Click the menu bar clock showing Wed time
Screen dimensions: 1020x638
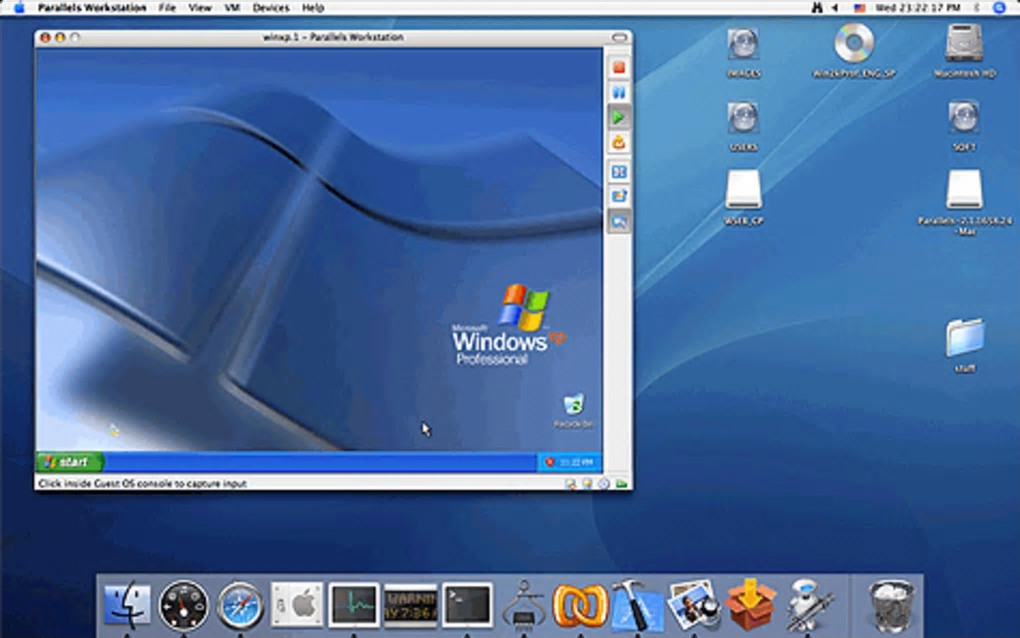(918, 8)
